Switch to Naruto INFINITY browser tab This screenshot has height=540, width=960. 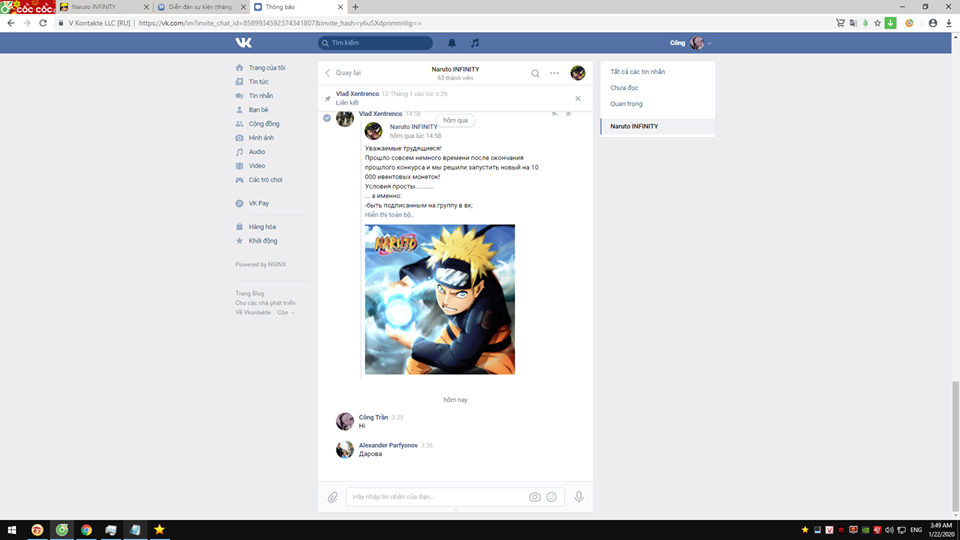pos(105,7)
